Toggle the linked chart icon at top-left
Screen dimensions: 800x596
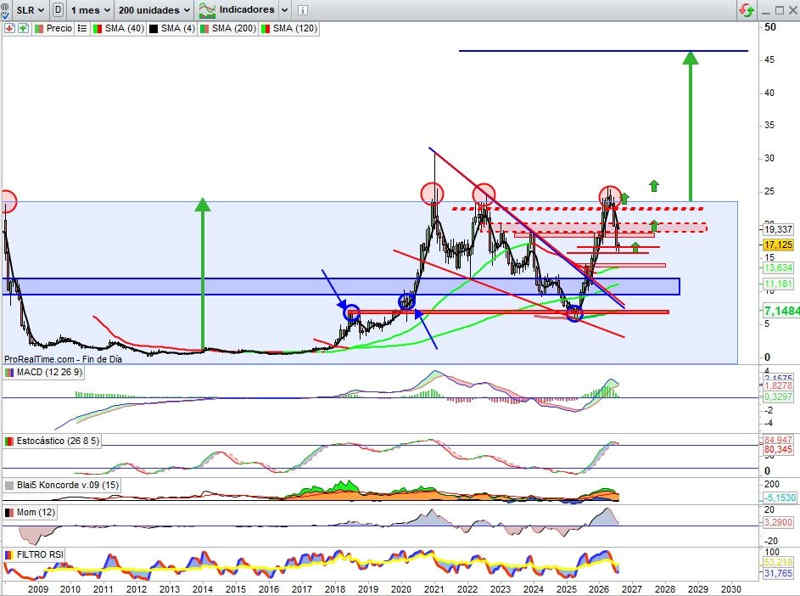pyautogui.click(x=5, y=10)
